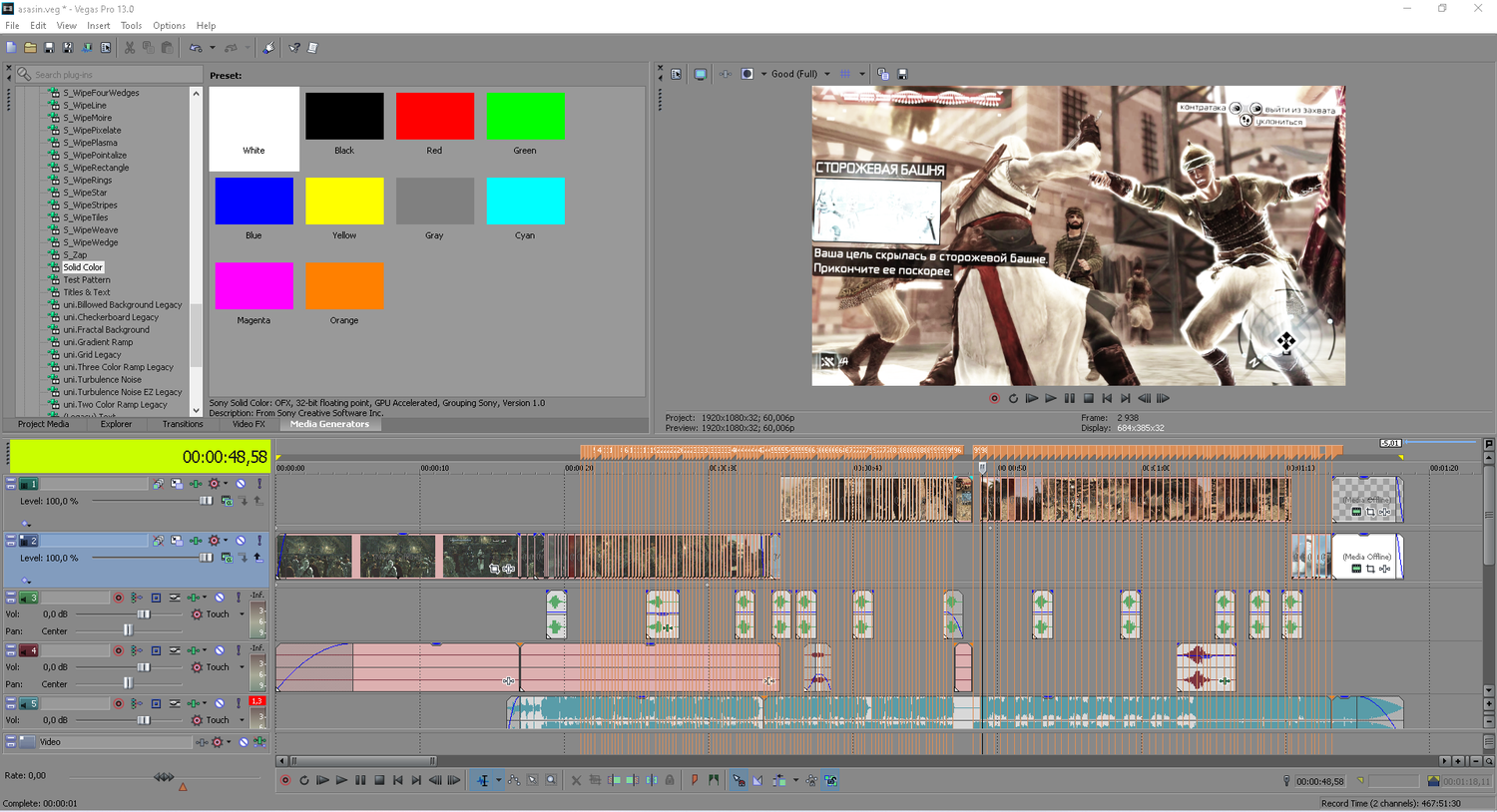Viewport: 1497px width, 812px height.
Task: Open Track FX for video track 1
Action: click(x=196, y=484)
